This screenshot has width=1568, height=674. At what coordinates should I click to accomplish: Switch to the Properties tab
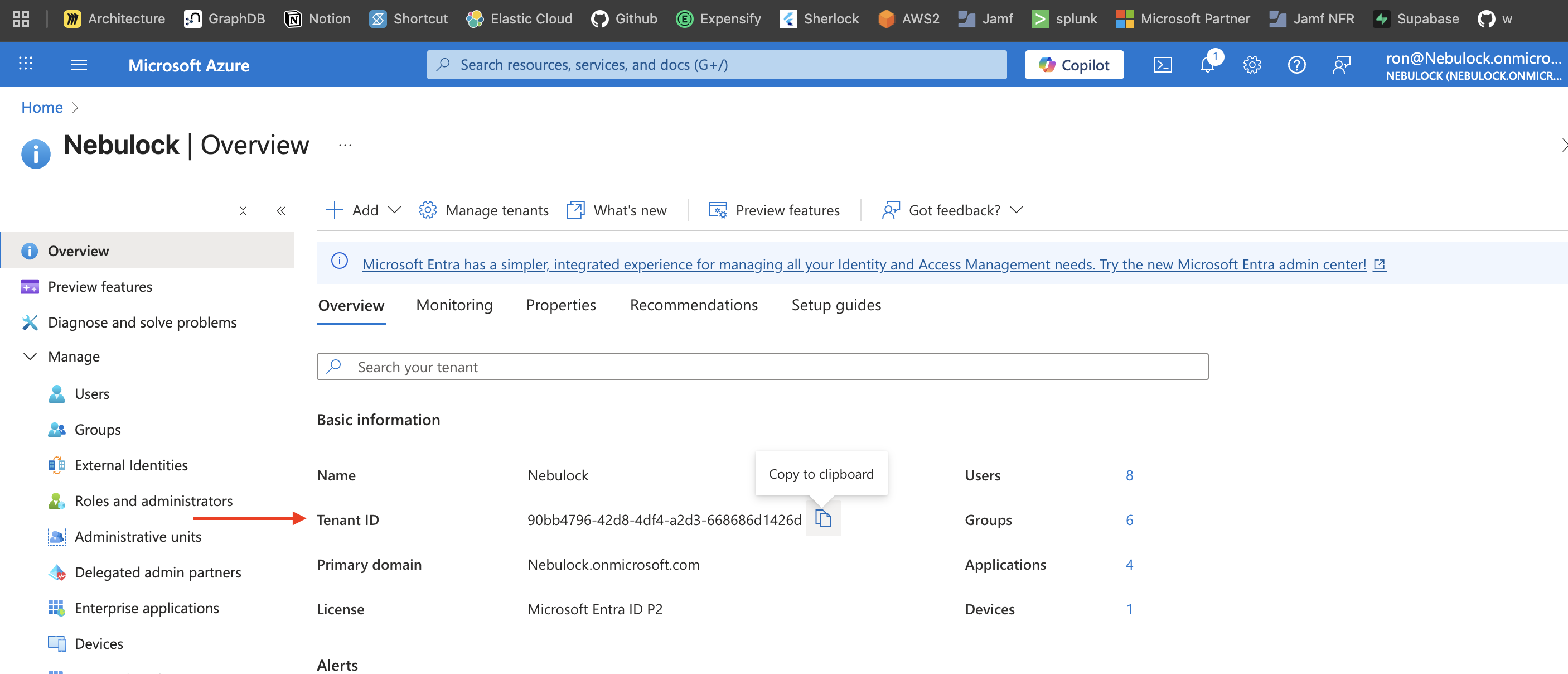point(560,305)
